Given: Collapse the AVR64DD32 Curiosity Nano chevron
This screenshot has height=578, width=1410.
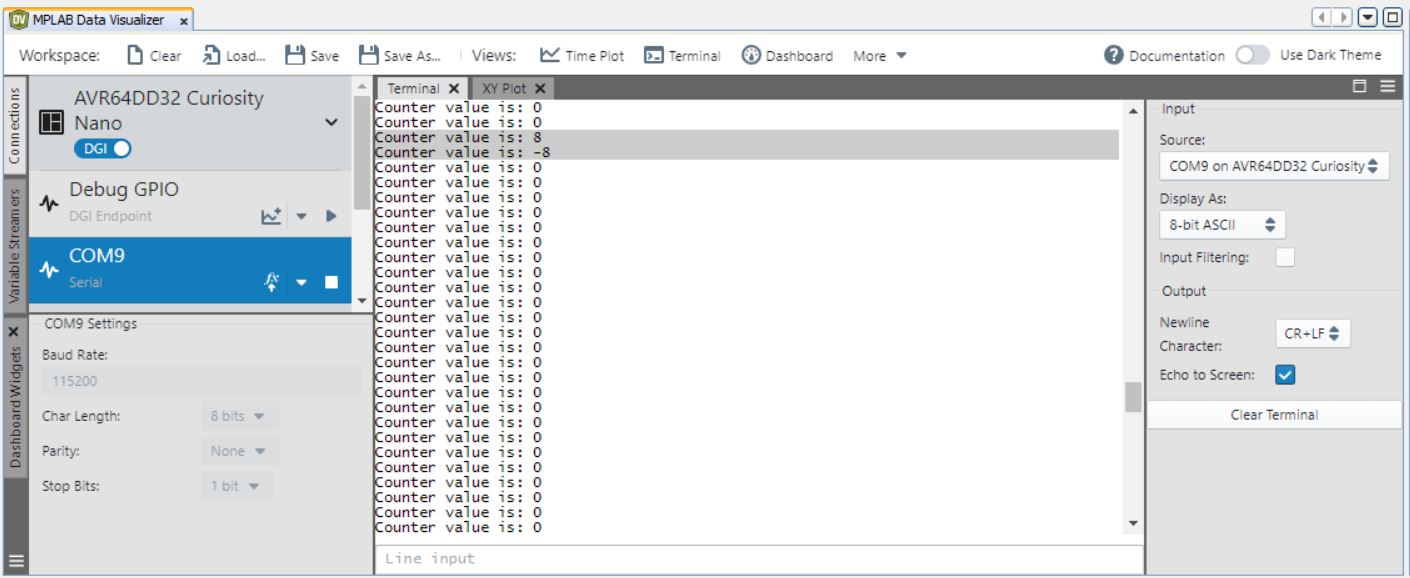Looking at the screenshot, I should (x=333, y=122).
